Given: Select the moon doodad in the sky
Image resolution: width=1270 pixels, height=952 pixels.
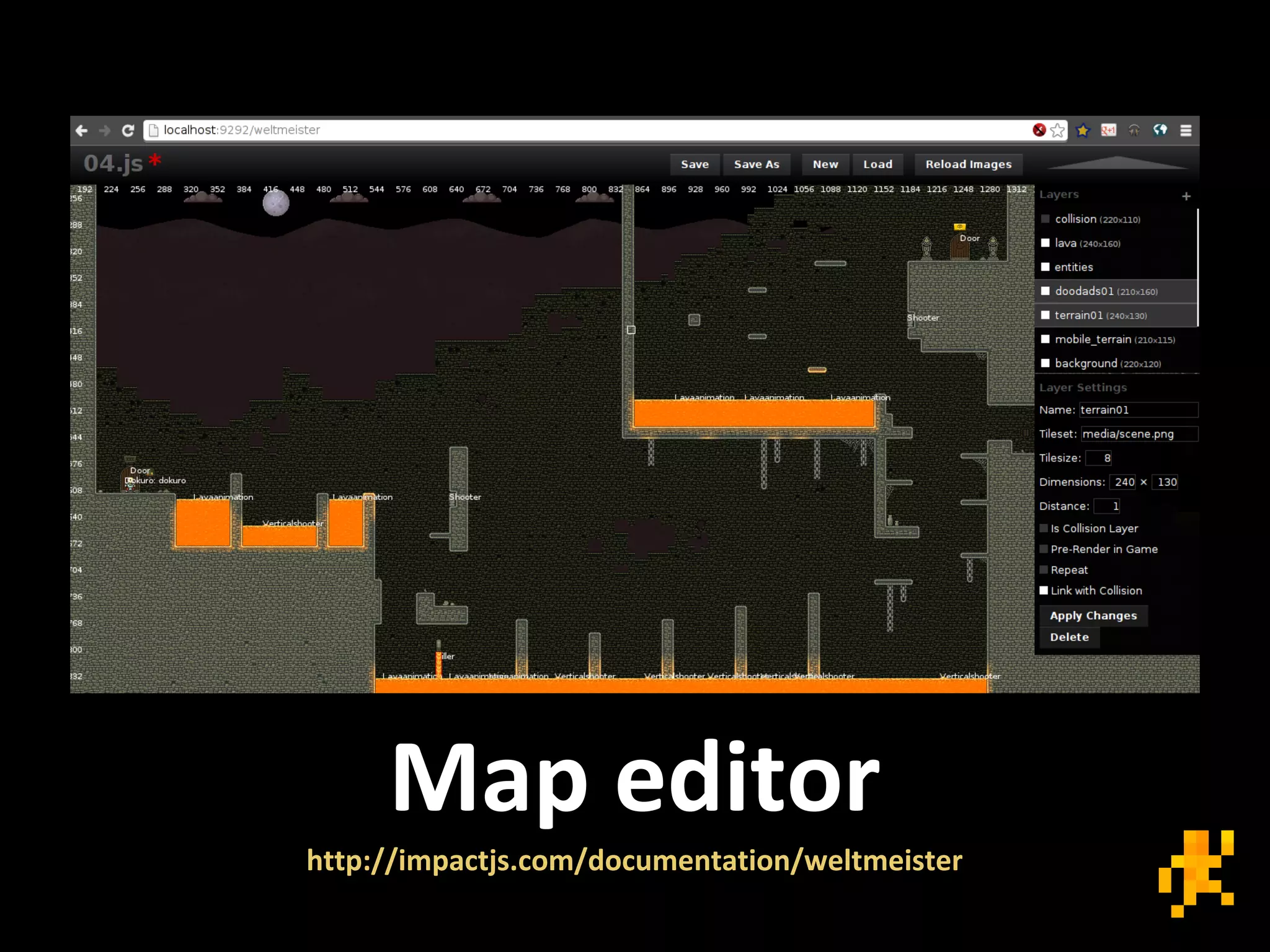Looking at the screenshot, I should (276, 203).
